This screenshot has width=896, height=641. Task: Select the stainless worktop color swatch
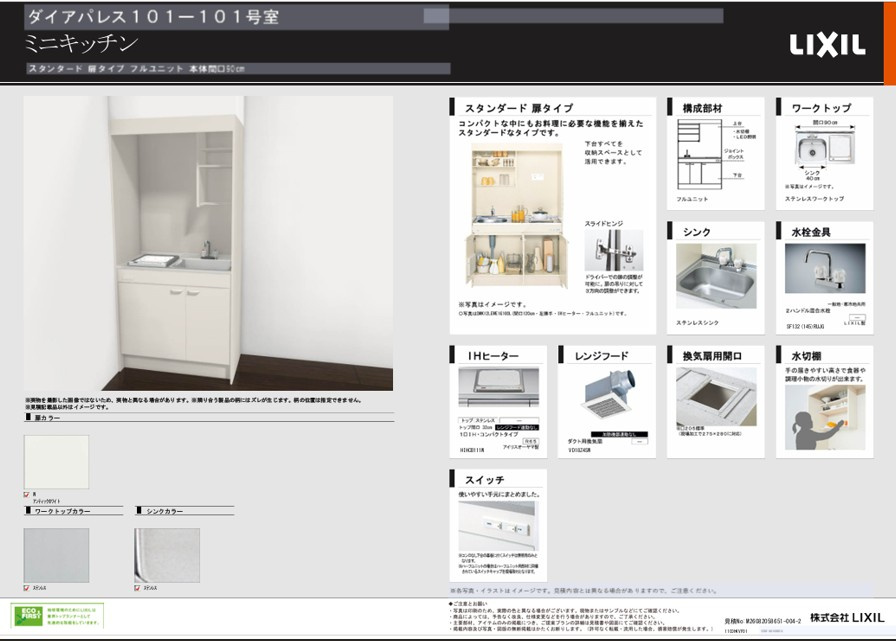click(x=56, y=555)
